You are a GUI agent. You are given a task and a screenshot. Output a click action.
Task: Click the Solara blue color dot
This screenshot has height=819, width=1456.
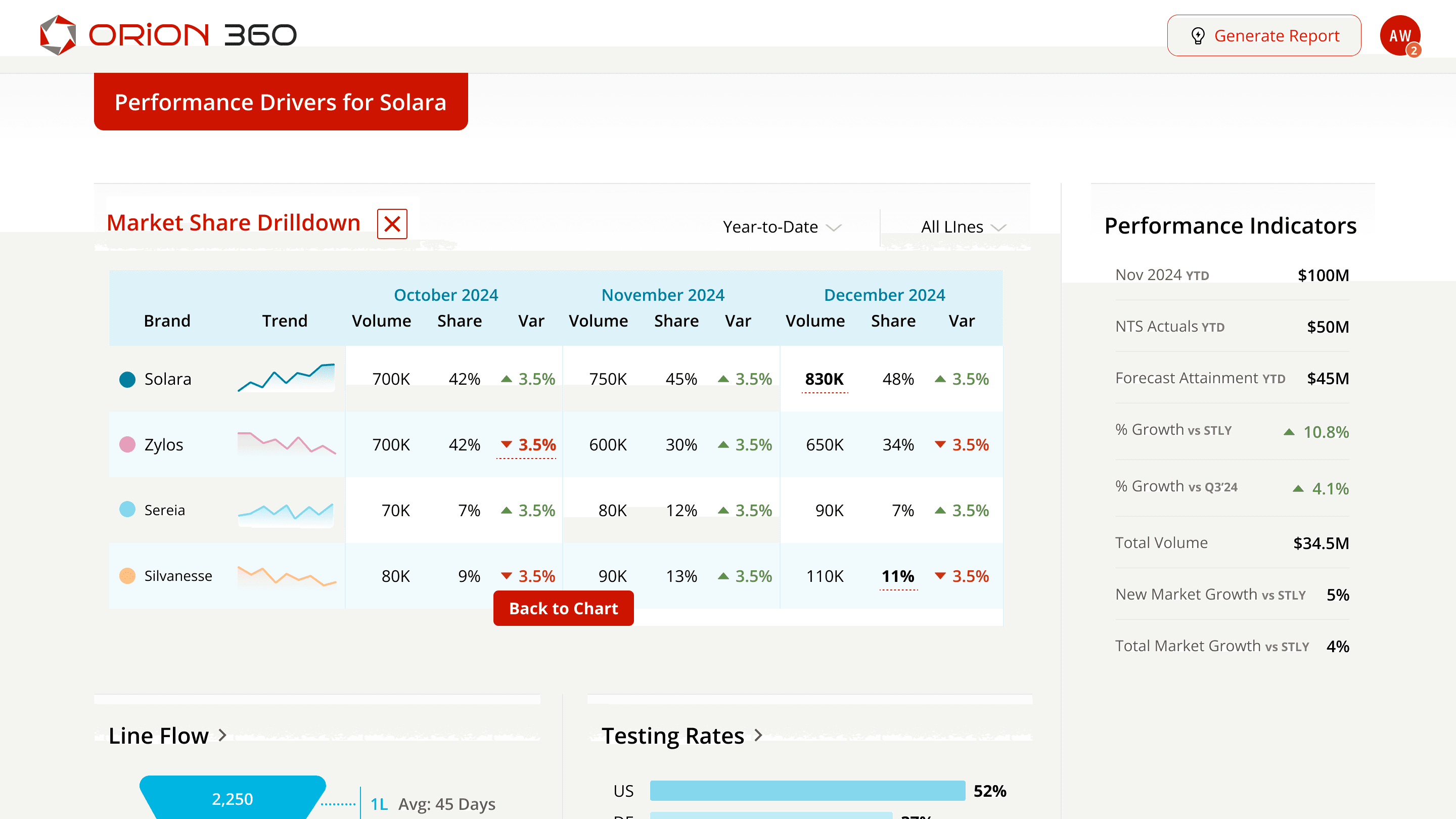(x=127, y=379)
